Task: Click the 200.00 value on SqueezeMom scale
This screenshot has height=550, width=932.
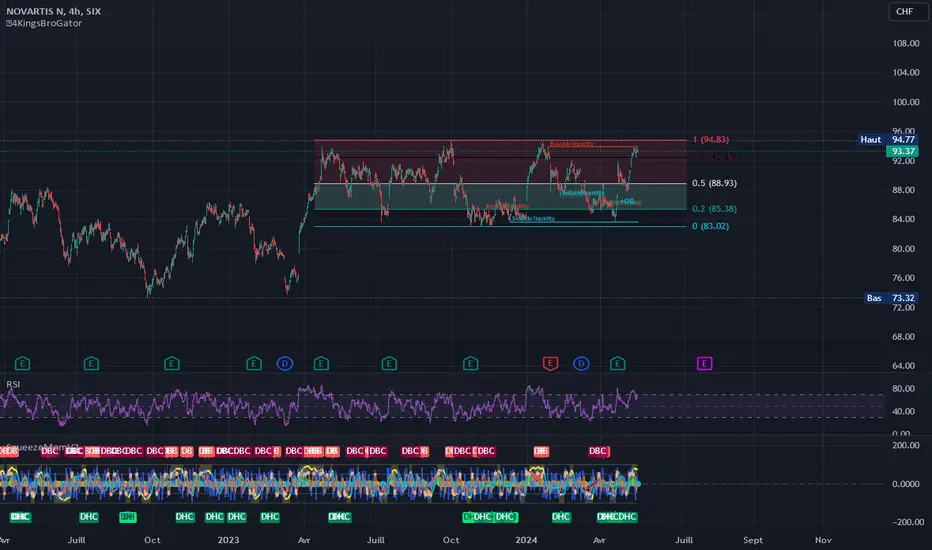Action: pyautogui.click(x=905, y=445)
